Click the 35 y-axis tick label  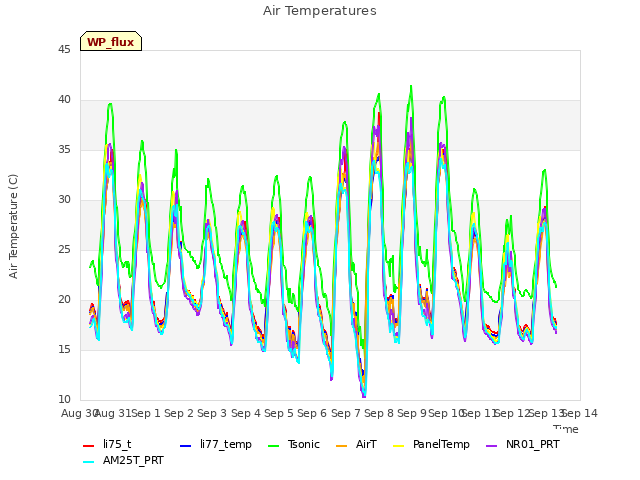pos(64,150)
